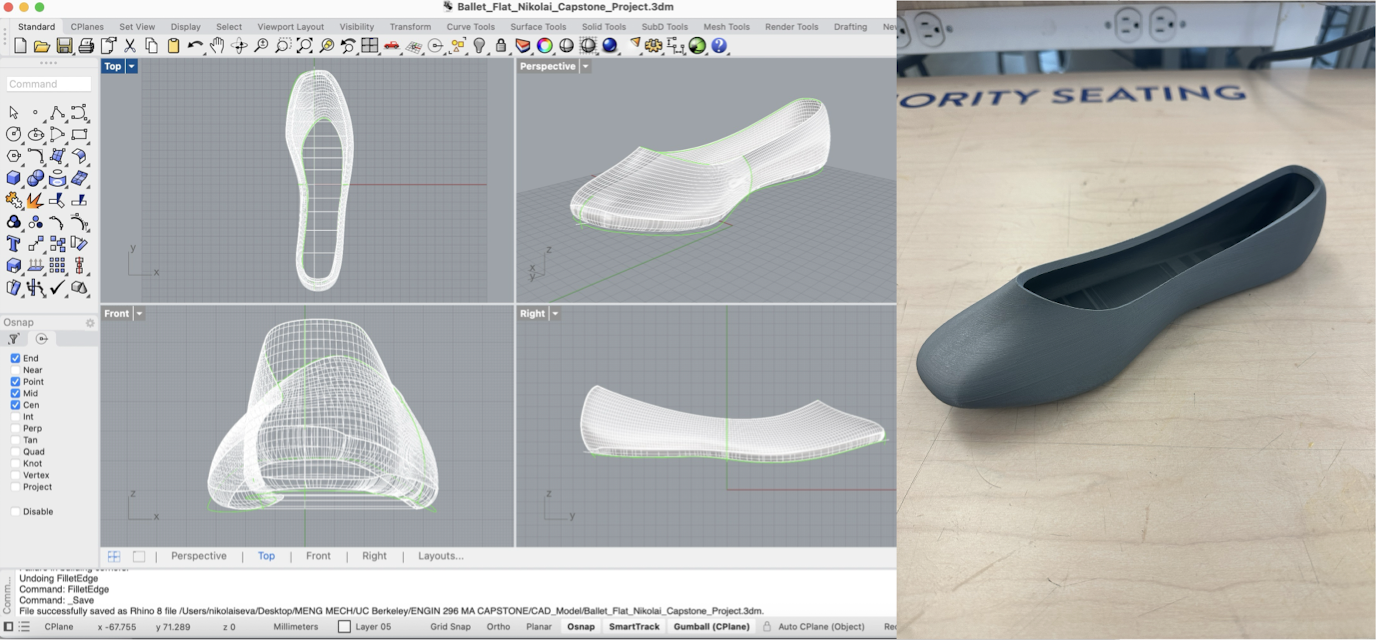Click the red car icon in the toolbar
The image size is (1376, 642).
pos(392,46)
